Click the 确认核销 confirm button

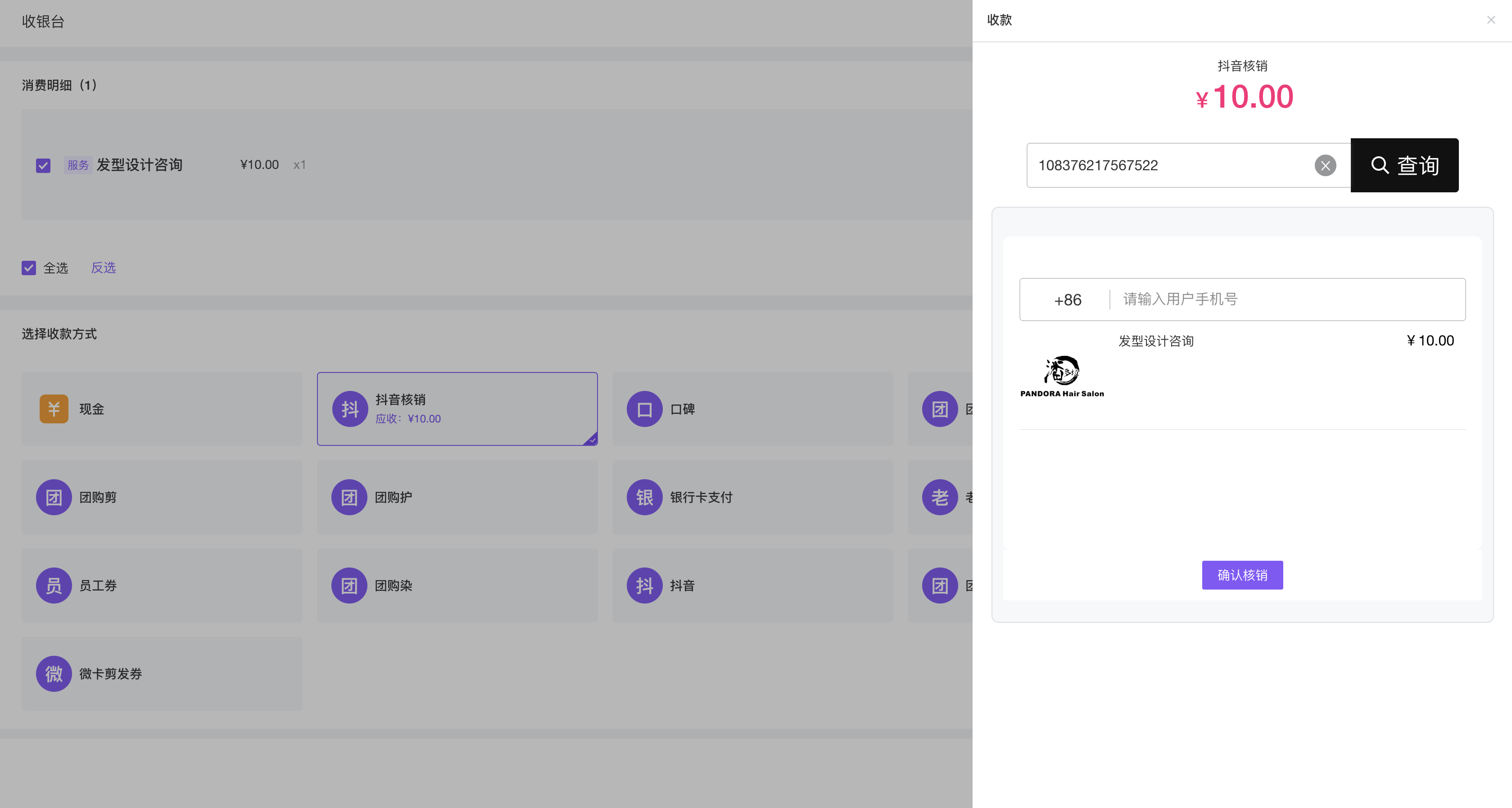pyautogui.click(x=1242, y=575)
